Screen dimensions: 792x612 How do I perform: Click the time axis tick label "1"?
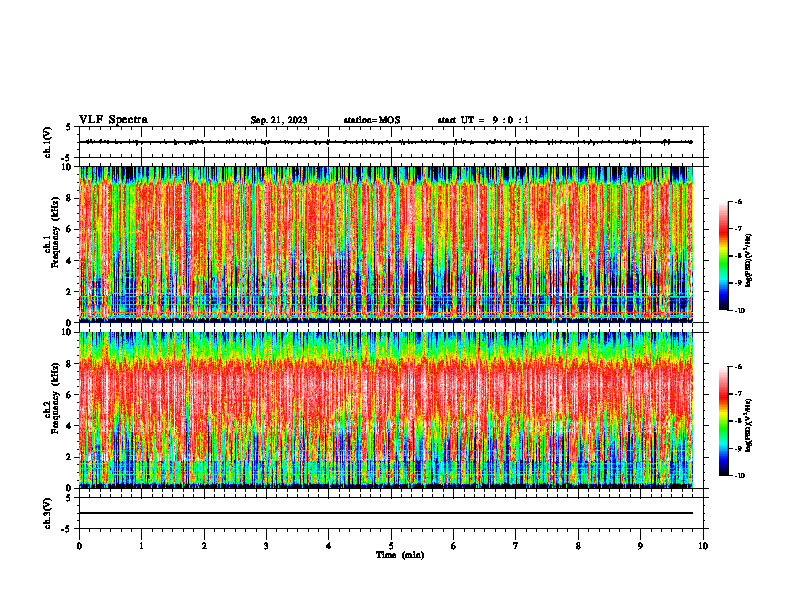coord(141,546)
